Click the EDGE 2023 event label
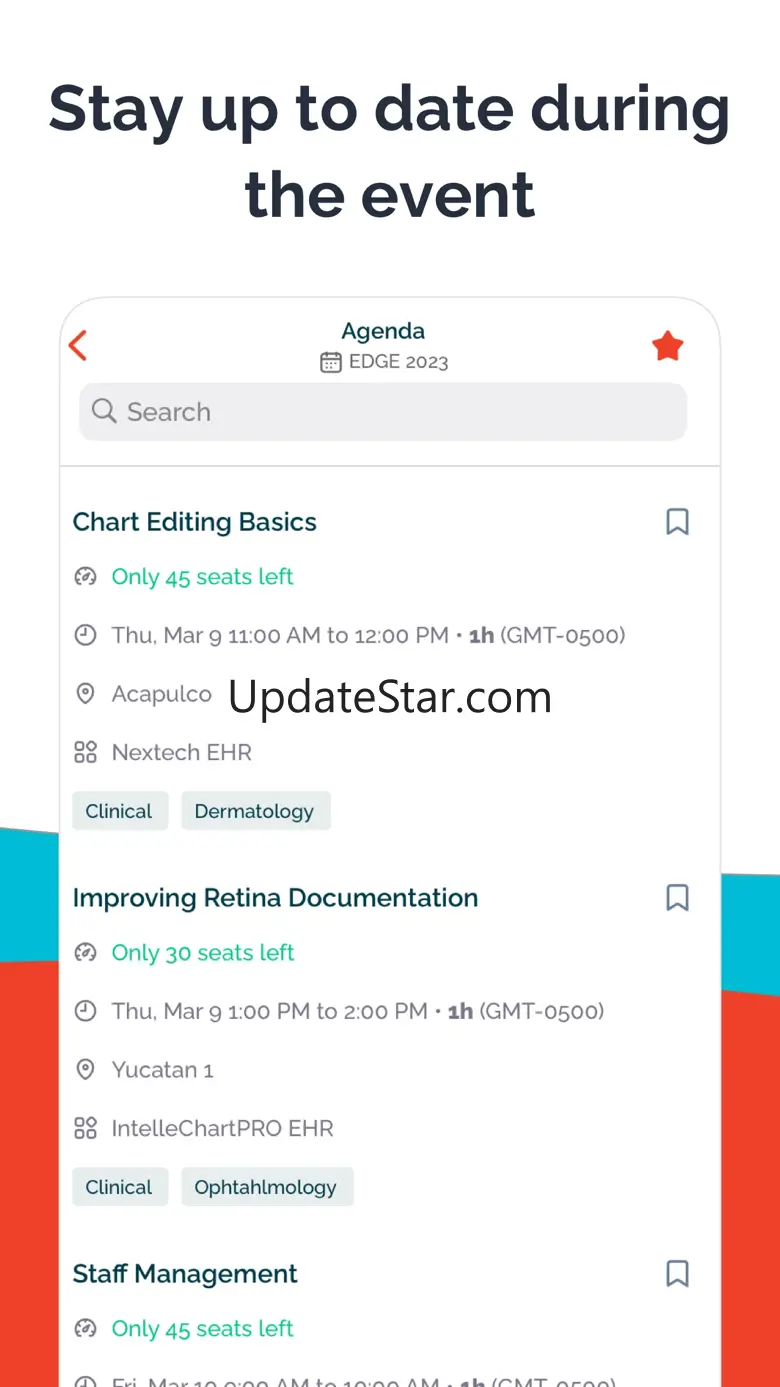This screenshot has height=1387, width=780. tap(398, 362)
